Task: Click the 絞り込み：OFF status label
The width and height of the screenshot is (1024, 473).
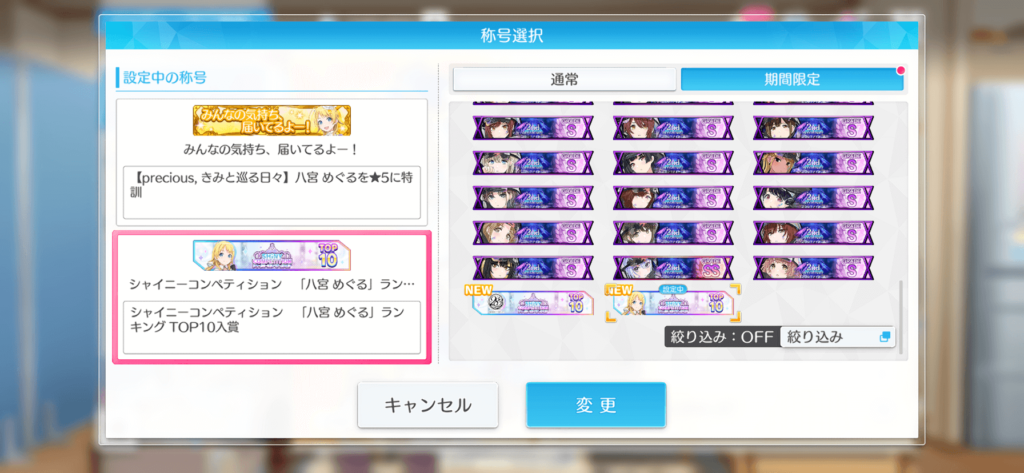Action: tap(722, 337)
